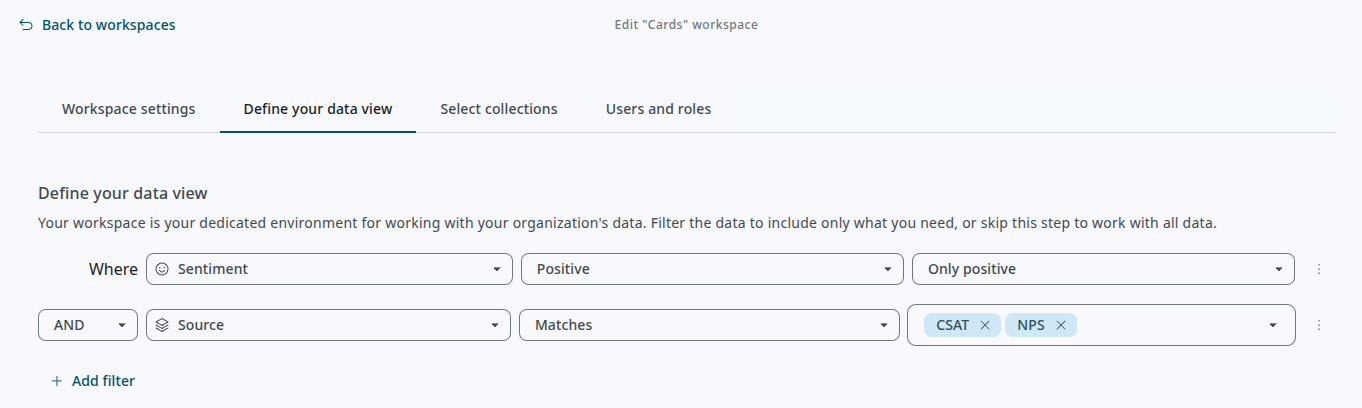This screenshot has height=408, width=1362.
Task: Switch to Workspace settings tab
Action: tap(128, 109)
